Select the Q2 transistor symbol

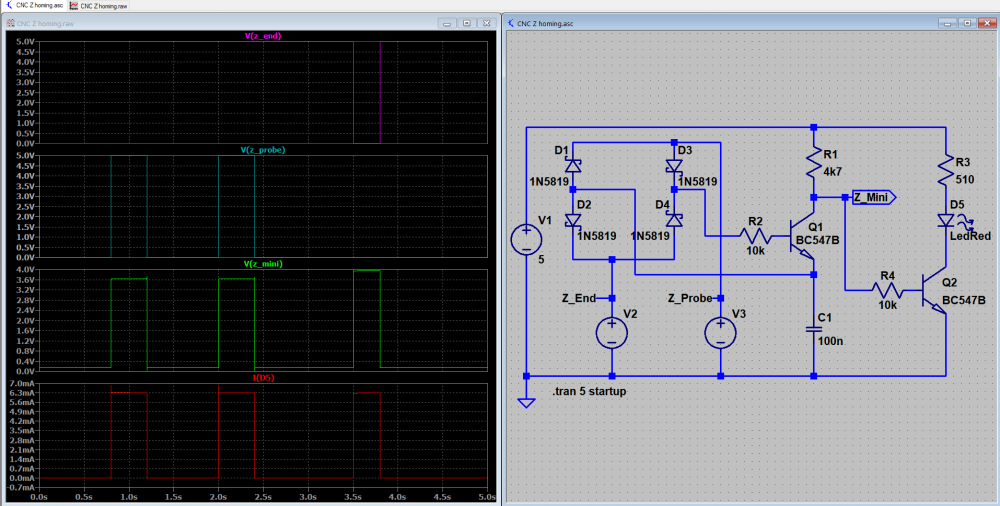point(935,290)
